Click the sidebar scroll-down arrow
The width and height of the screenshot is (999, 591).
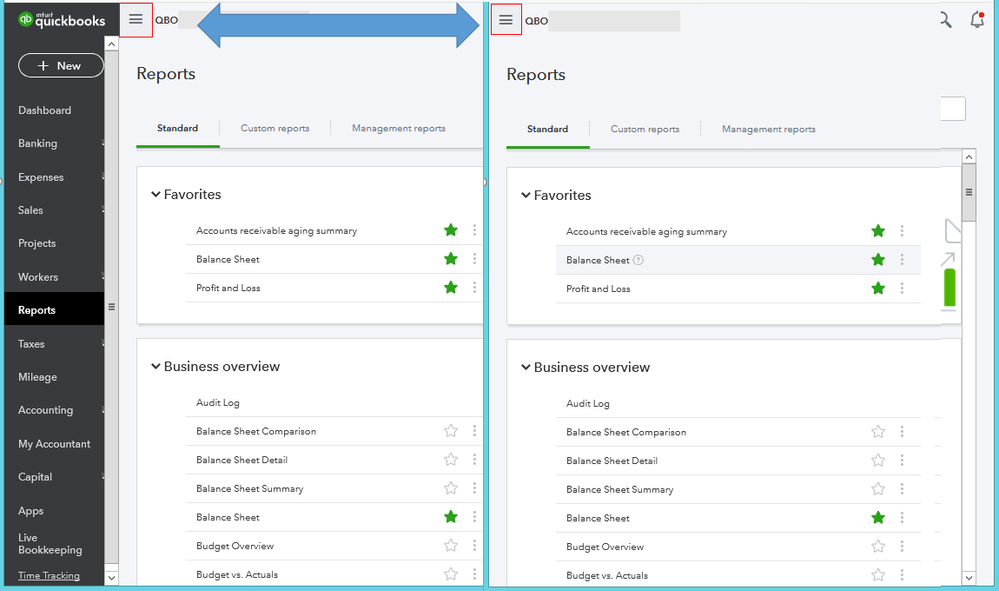pyautogui.click(x=111, y=578)
